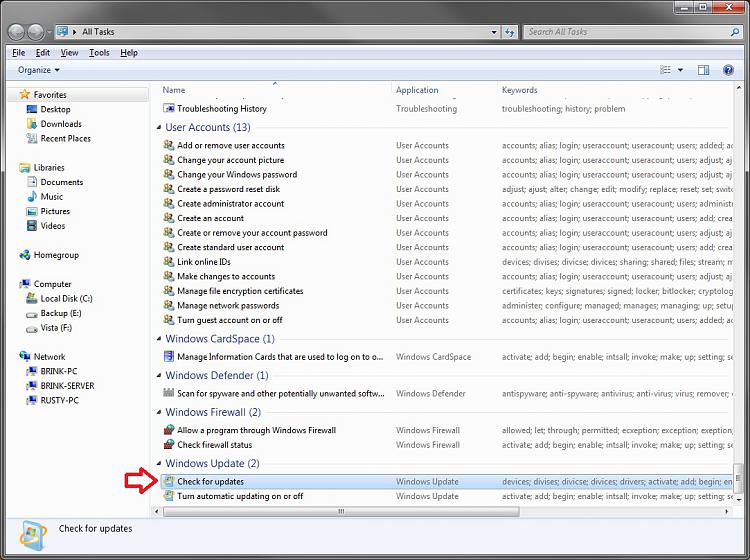Click the search magnifier icon

[735, 32]
